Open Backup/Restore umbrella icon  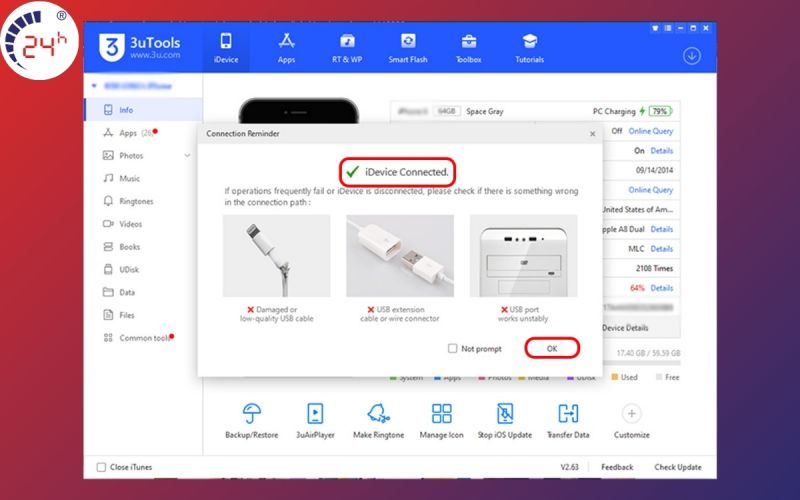252,413
